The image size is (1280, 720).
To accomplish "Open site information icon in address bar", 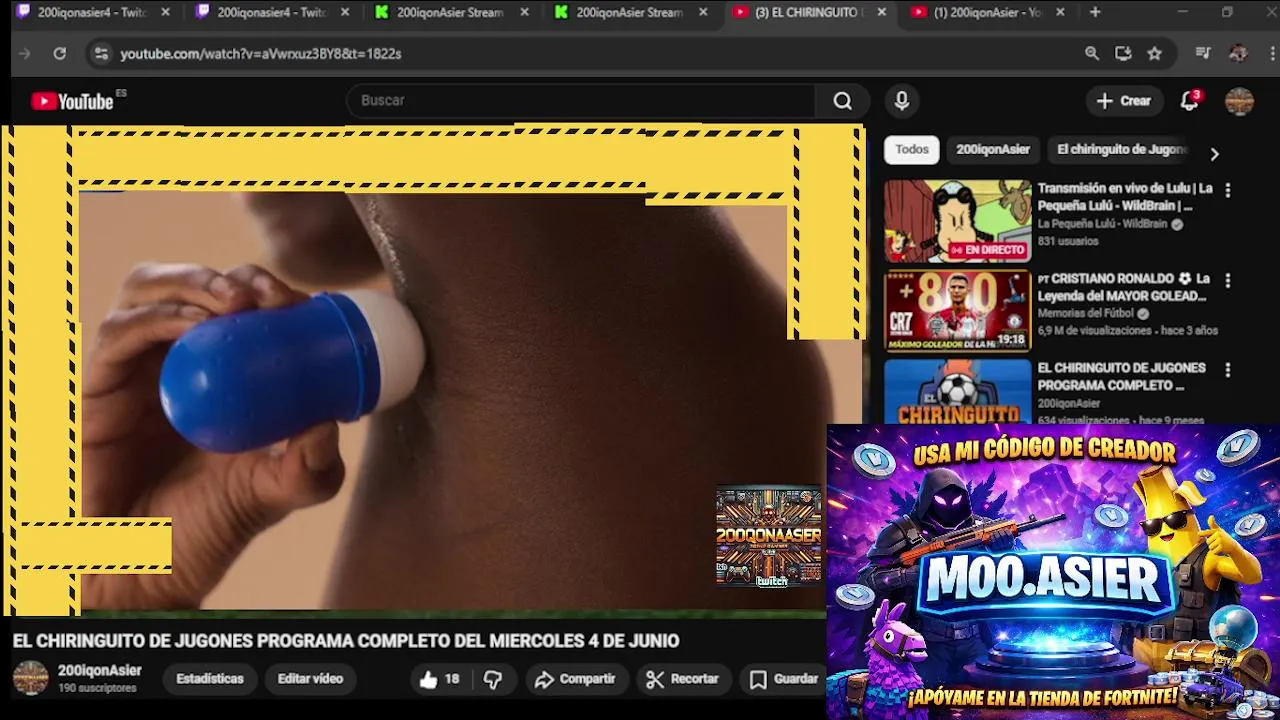I will (x=100, y=54).
